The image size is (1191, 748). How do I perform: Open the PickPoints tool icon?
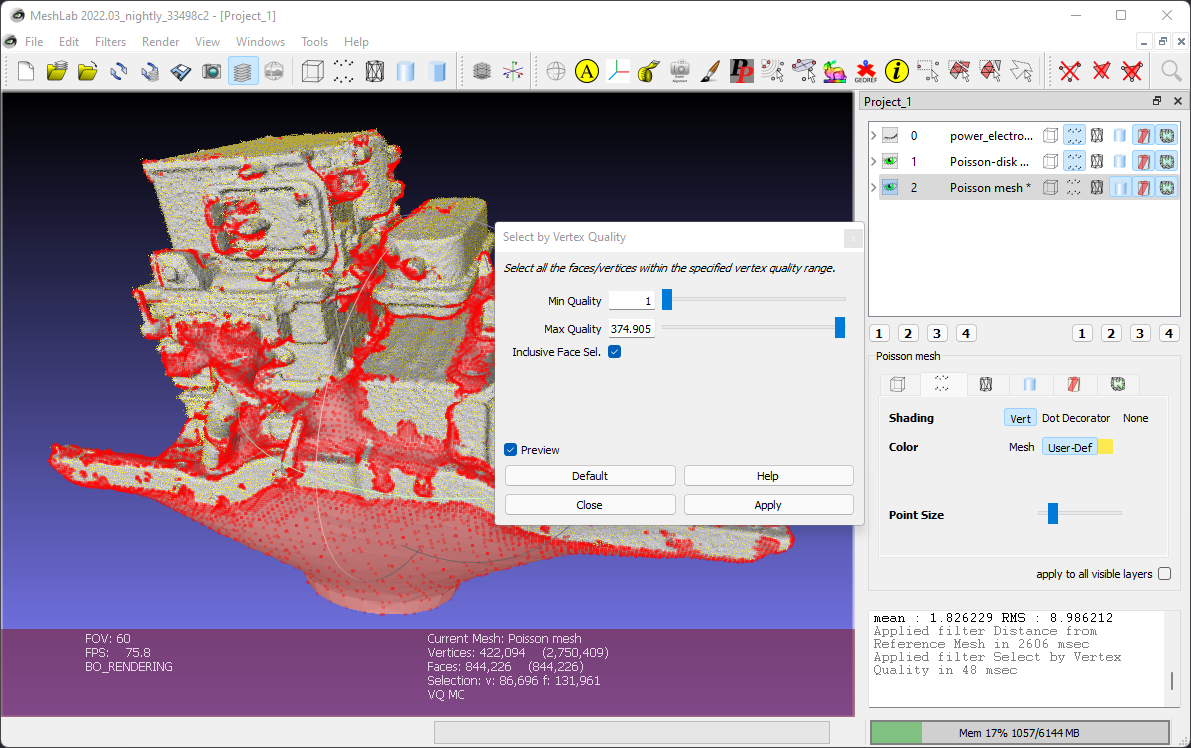click(741, 71)
